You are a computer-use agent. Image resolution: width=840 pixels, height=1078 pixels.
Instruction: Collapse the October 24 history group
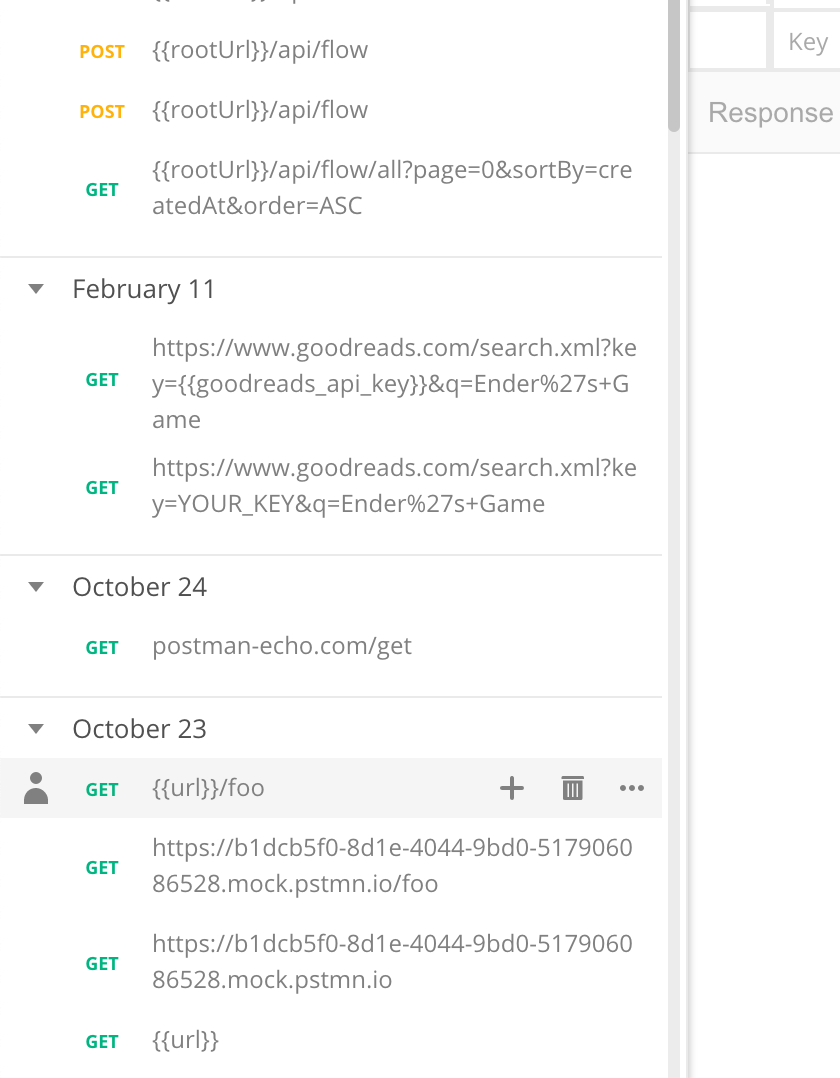36,586
